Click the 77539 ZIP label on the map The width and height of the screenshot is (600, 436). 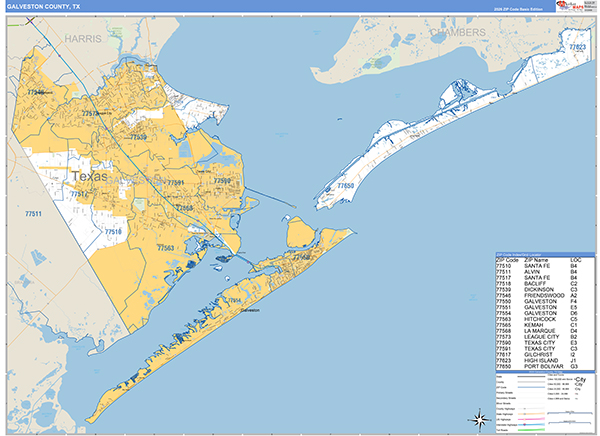[138, 137]
